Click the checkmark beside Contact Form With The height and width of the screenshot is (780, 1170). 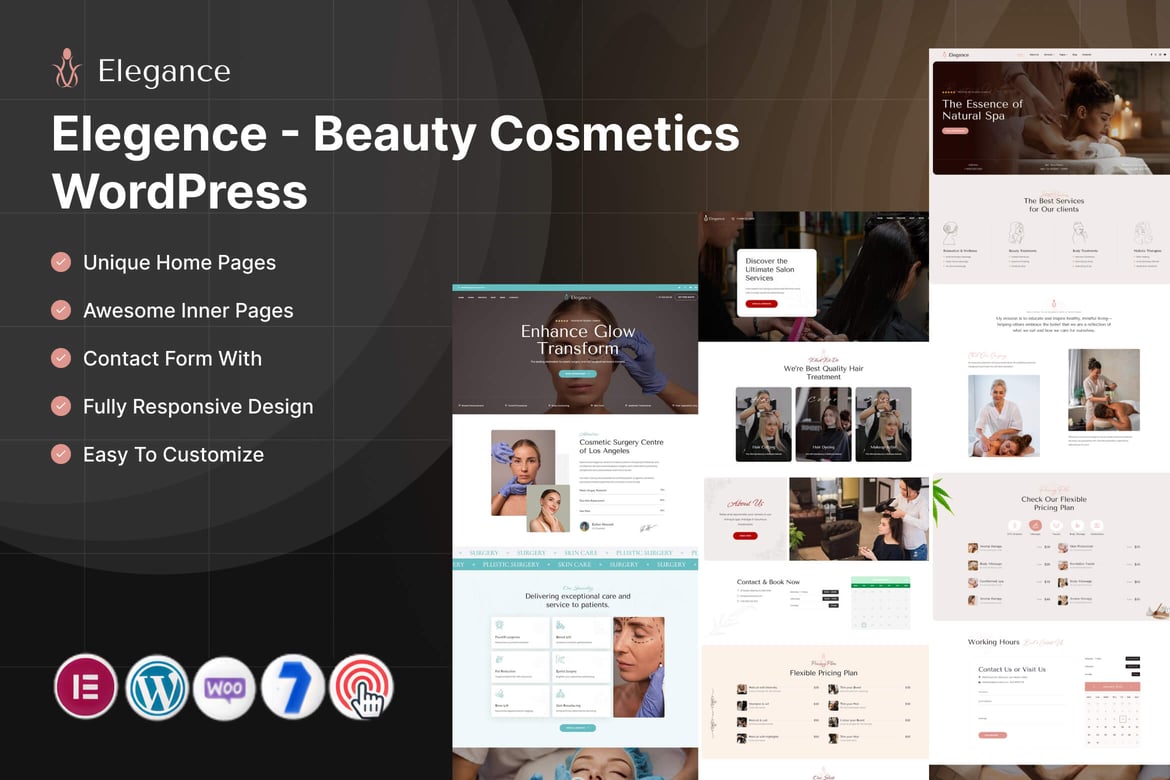(61, 358)
